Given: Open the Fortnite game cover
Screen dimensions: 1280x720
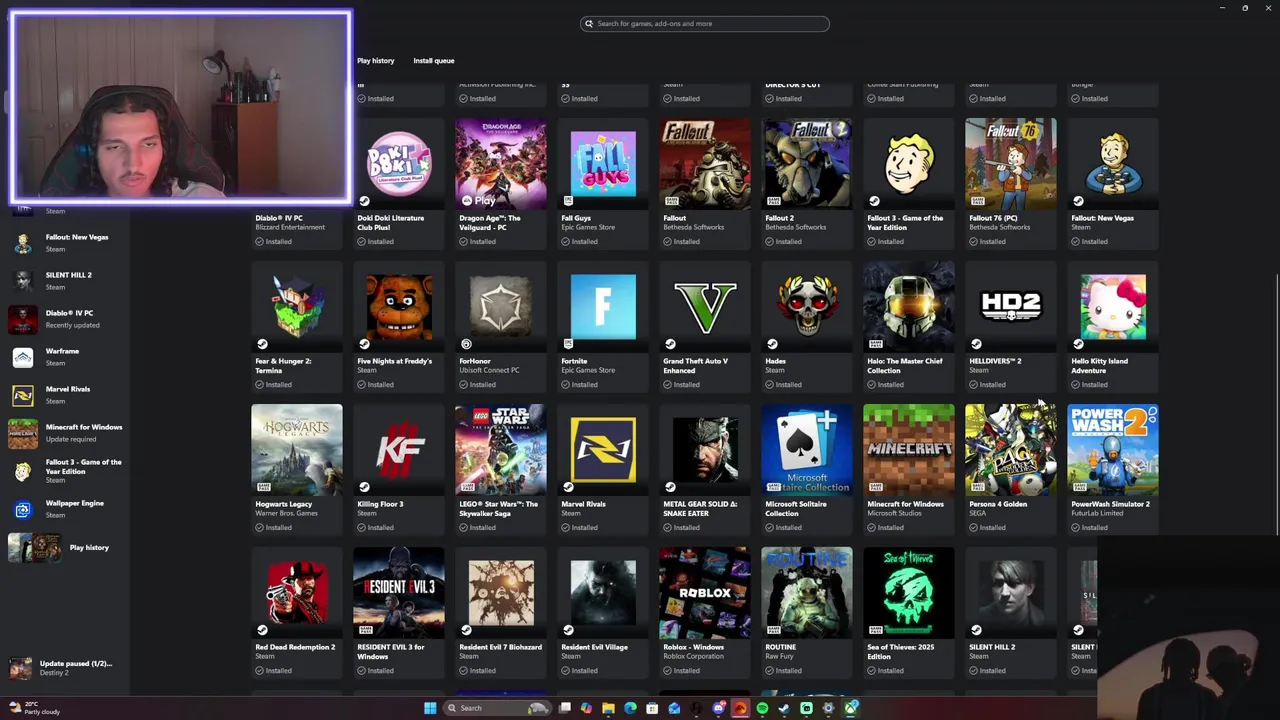Looking at the screenshot, I should click(603, 307).
